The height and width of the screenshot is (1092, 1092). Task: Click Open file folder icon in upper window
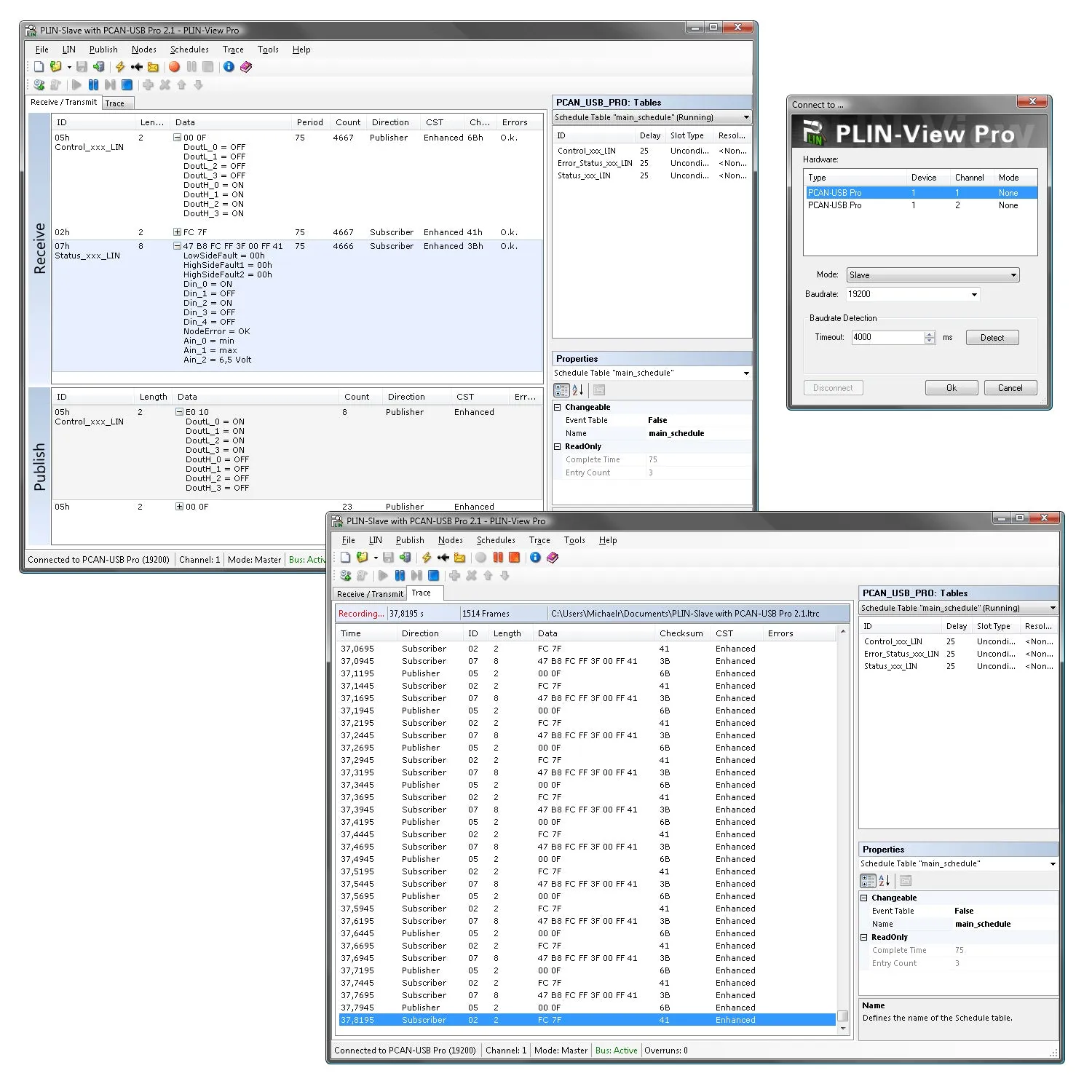pyautogui.click(x=56, y=67)
